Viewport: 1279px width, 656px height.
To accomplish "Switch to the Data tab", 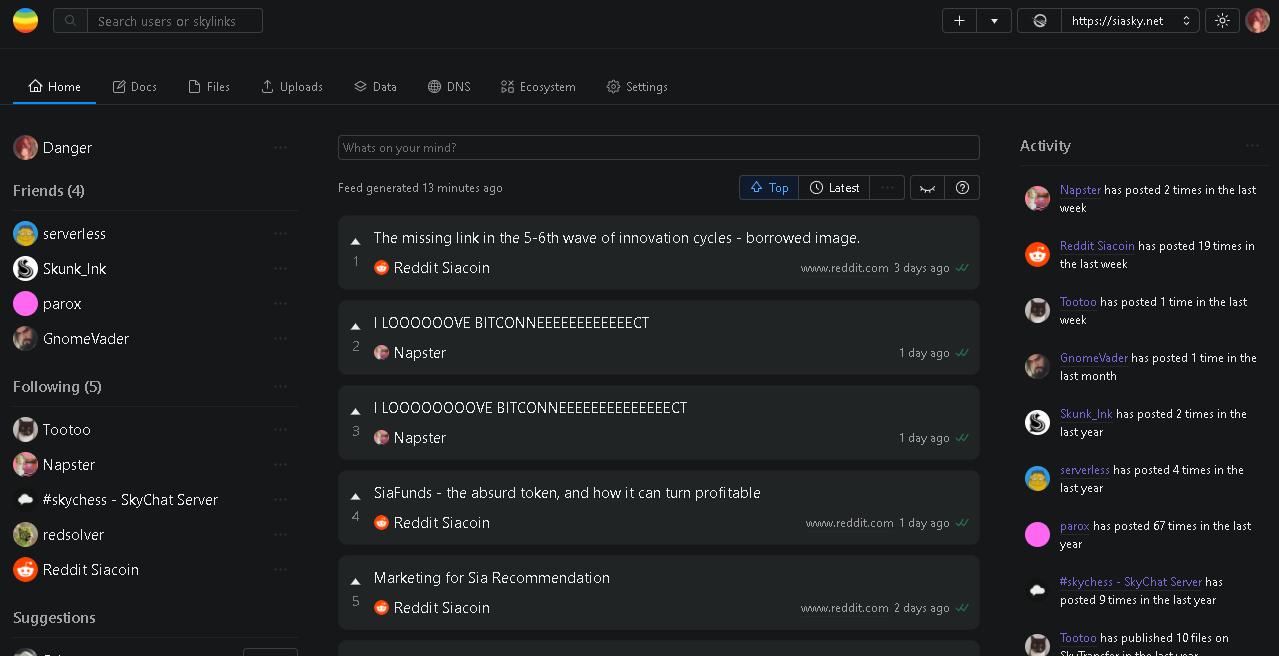I will (375, 87).
